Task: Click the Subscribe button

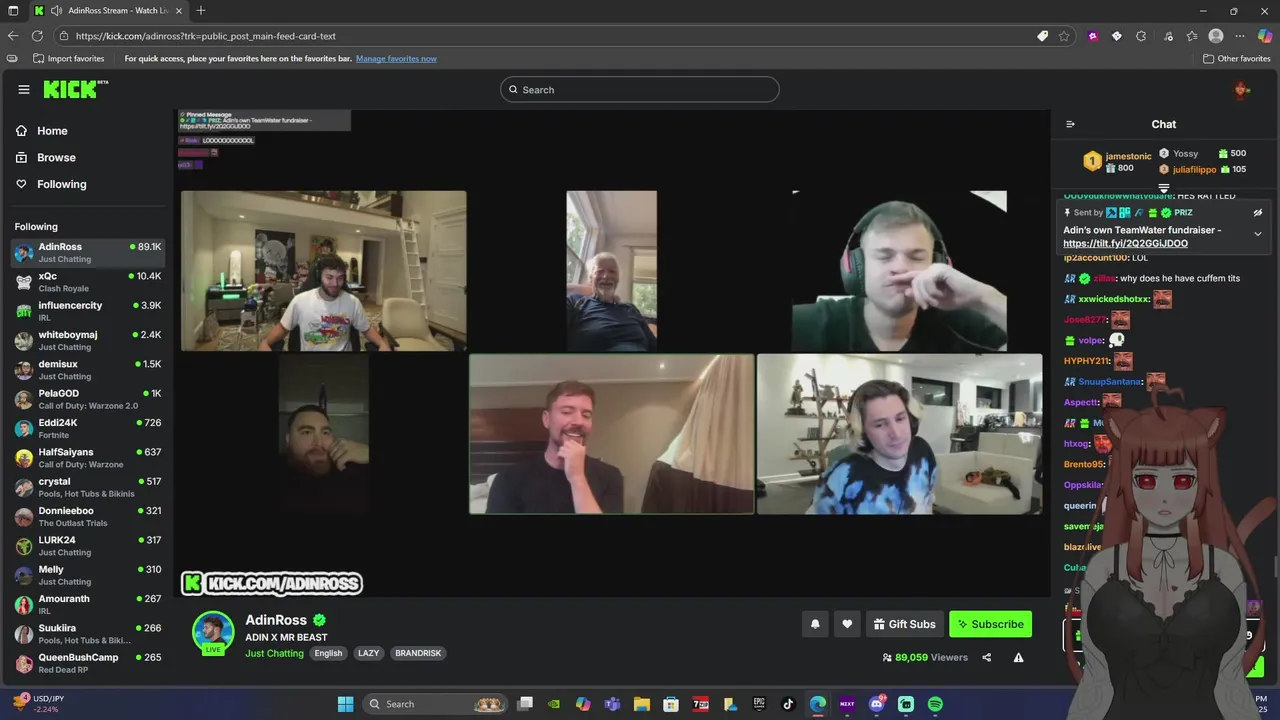Action: click(990, 624)
